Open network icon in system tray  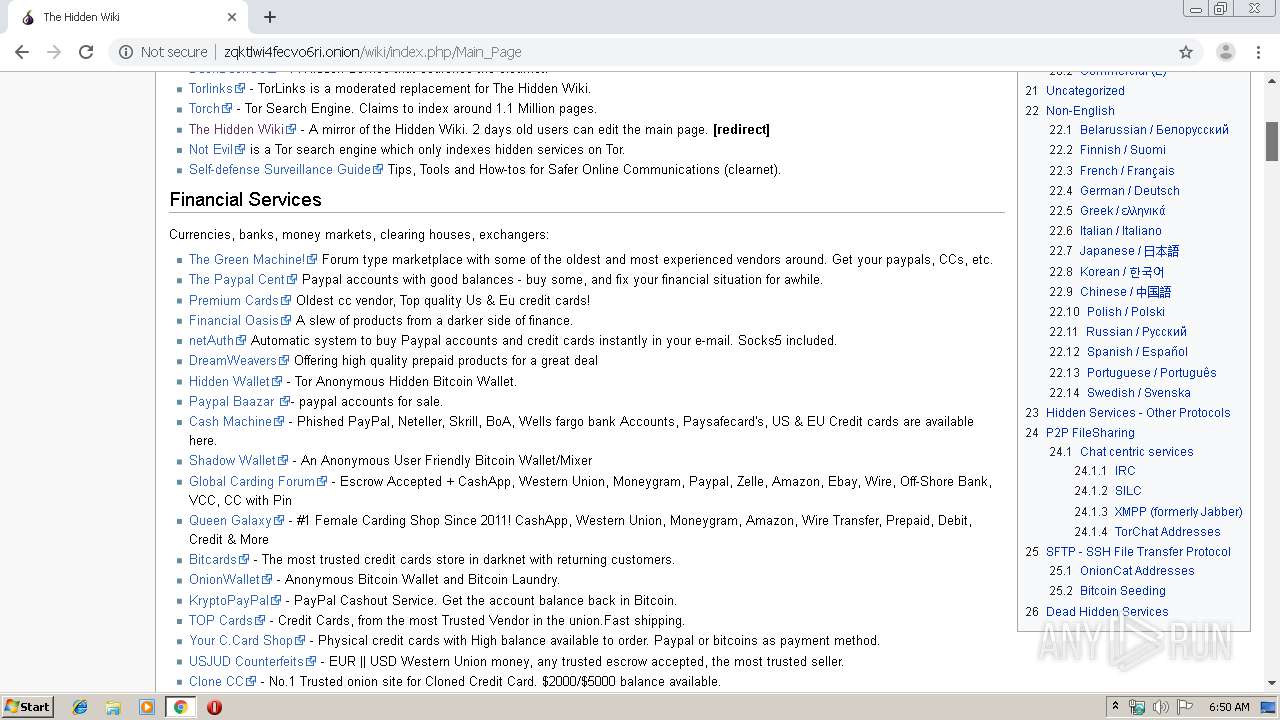tap(1138, 707)
